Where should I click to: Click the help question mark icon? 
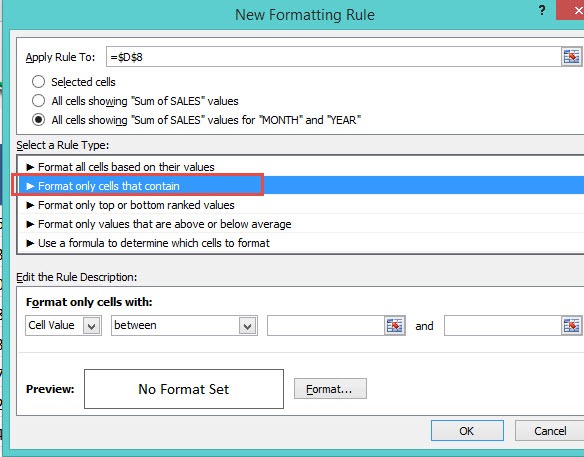[x=542, y=10]
